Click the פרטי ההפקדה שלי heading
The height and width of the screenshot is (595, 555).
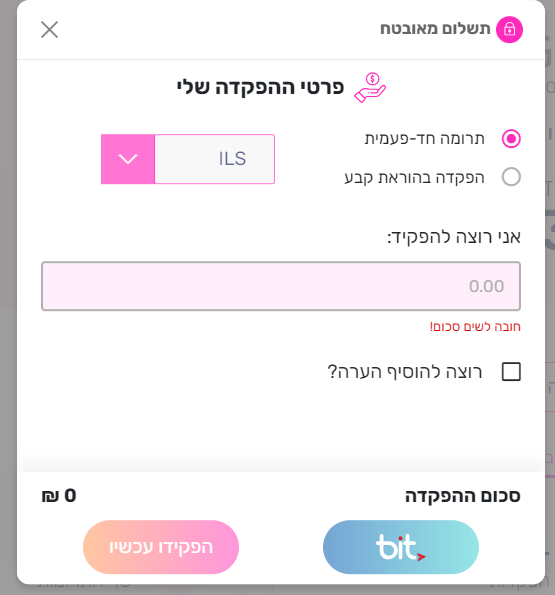click(260, 87)
